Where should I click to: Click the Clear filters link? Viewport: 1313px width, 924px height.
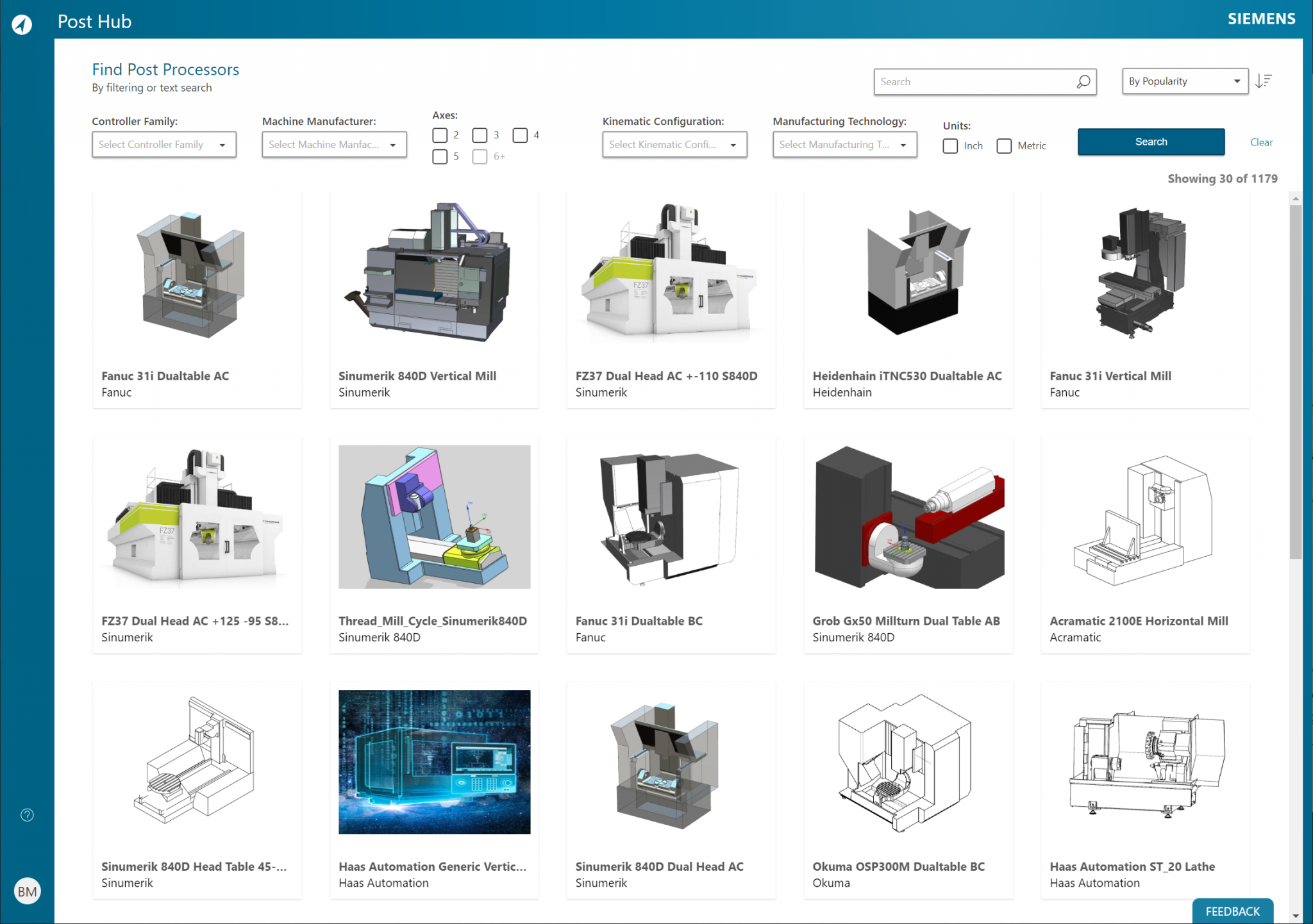[x=1261, y=142]
